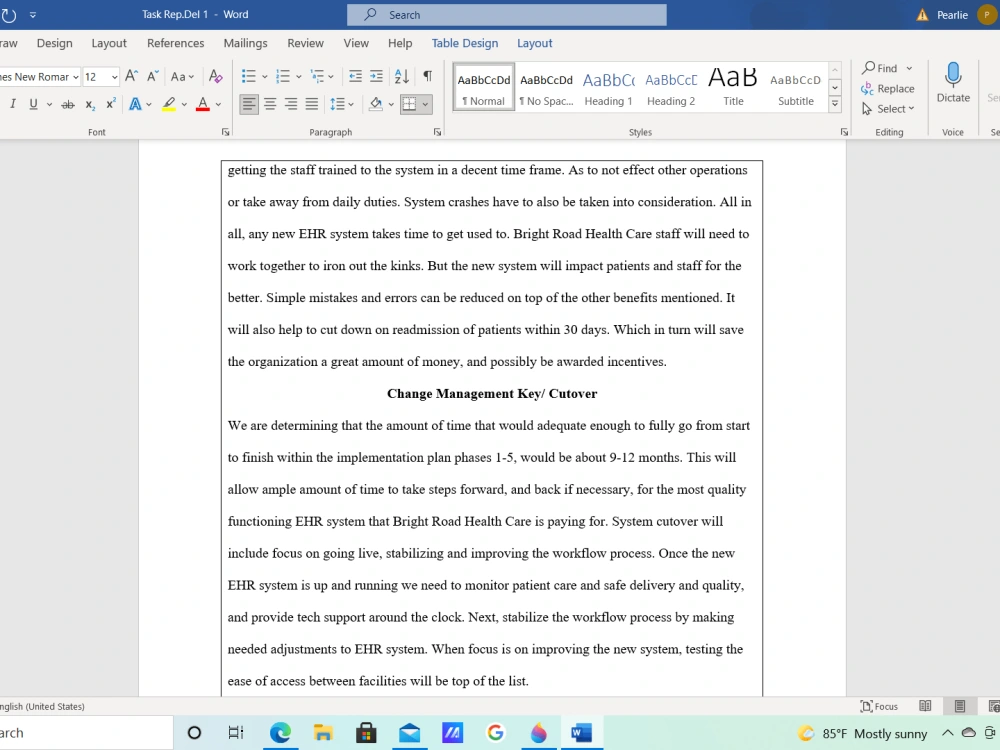The width and height of the screenshot is (1000, 750).
Task: Click the Numbering list icon
Action: click(283, 77)
